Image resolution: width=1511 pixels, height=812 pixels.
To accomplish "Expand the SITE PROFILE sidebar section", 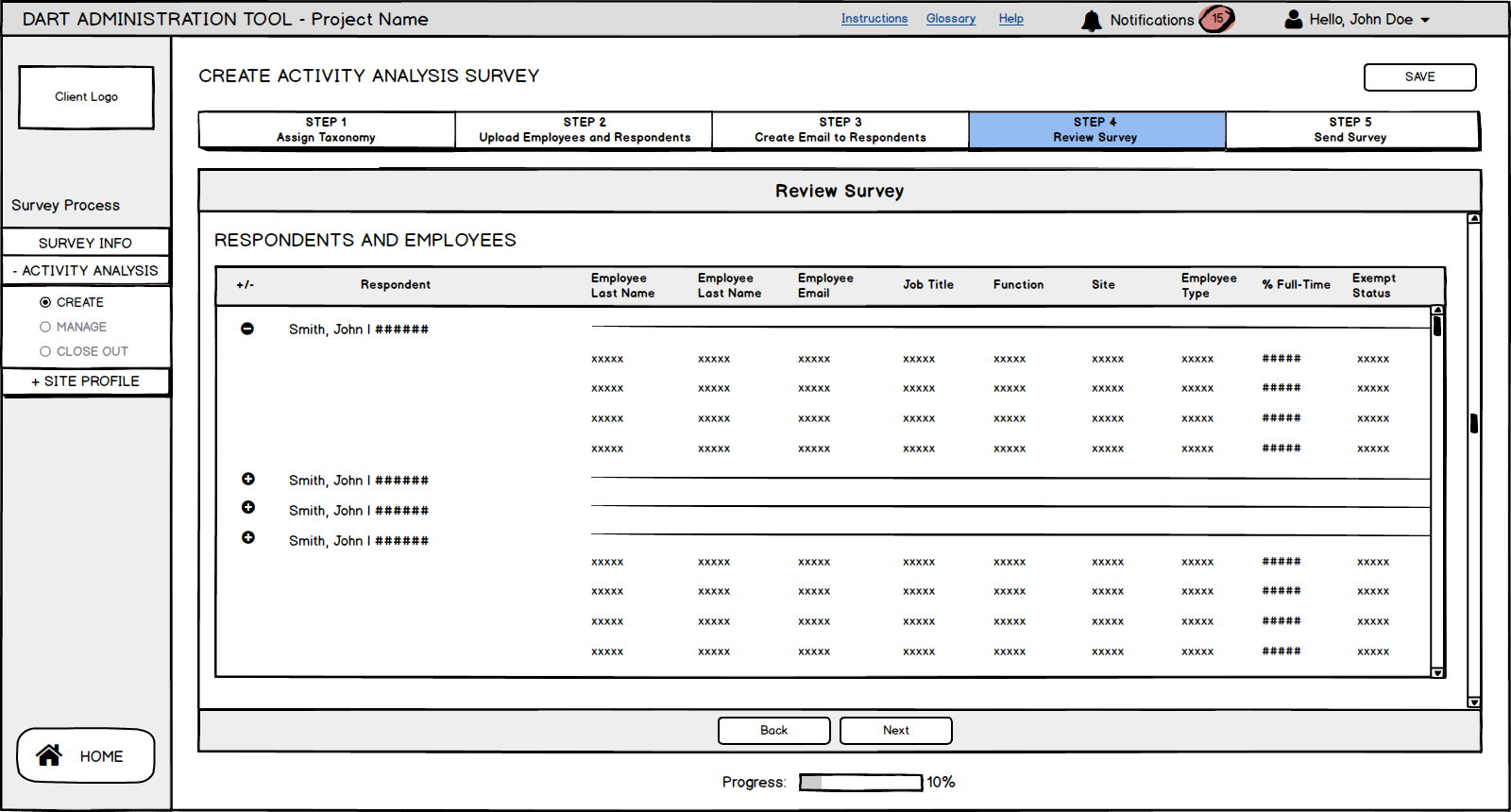I will click(x=85, y=381).
